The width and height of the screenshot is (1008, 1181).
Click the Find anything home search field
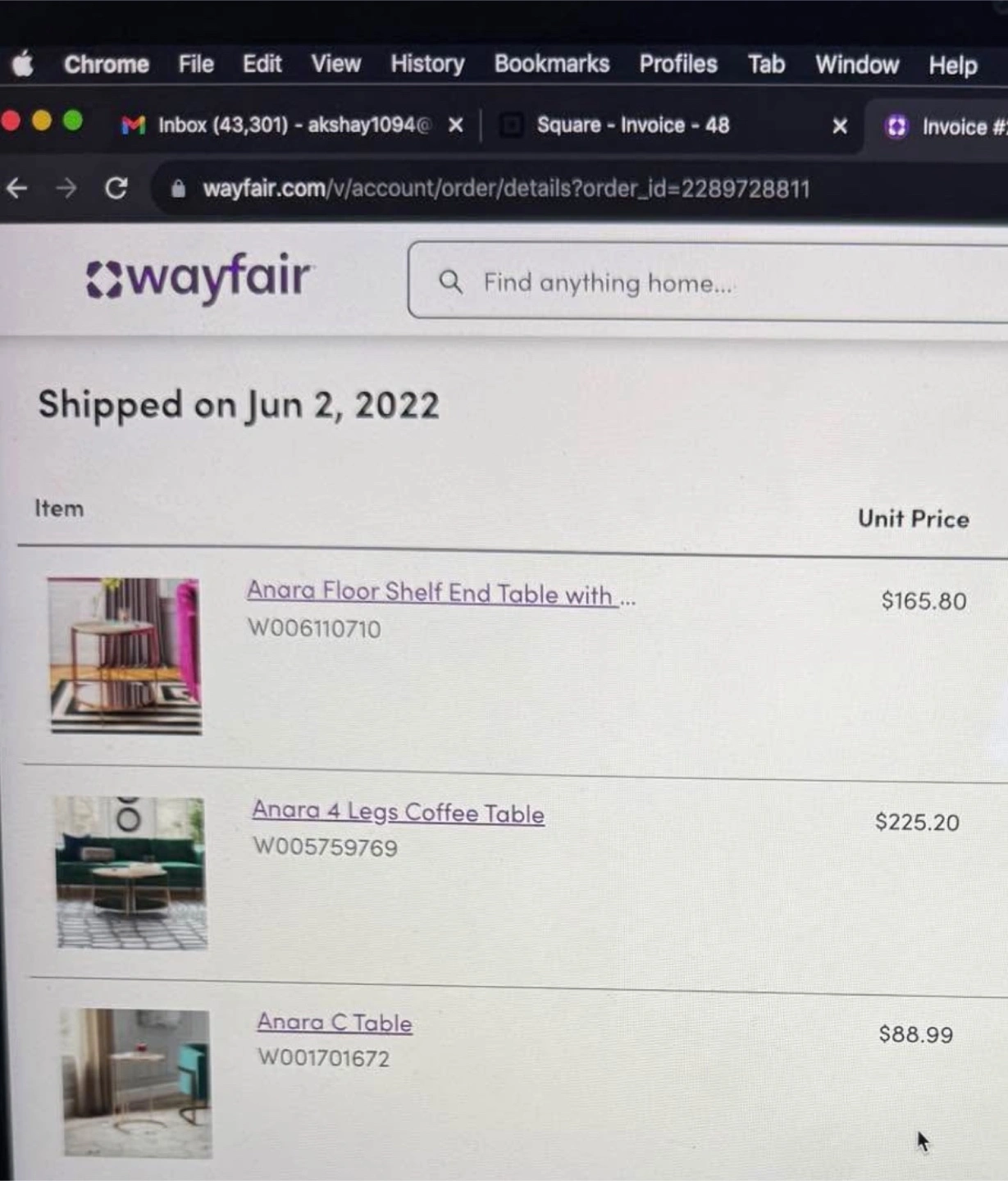708,281
